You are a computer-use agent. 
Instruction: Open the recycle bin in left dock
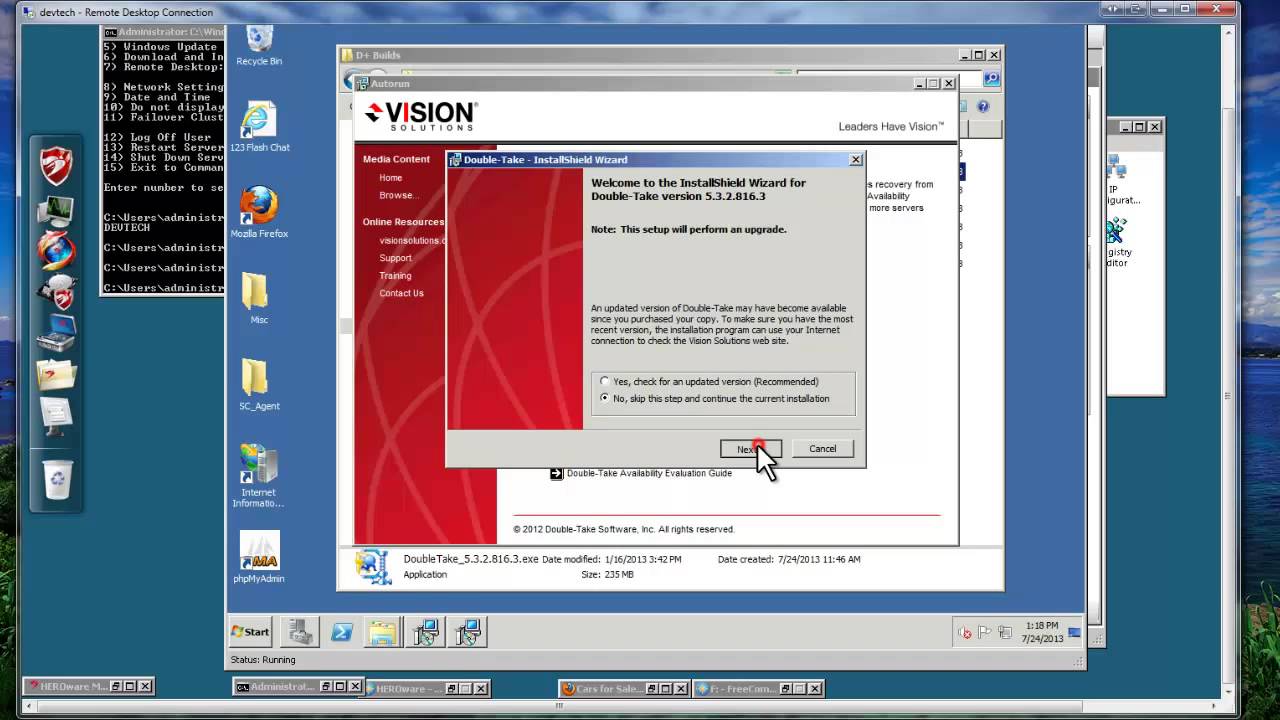(x=57, y=479)
